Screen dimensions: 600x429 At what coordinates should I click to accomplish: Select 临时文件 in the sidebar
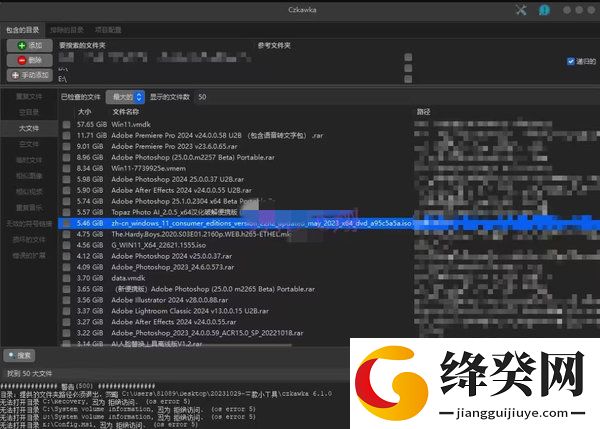29,160
